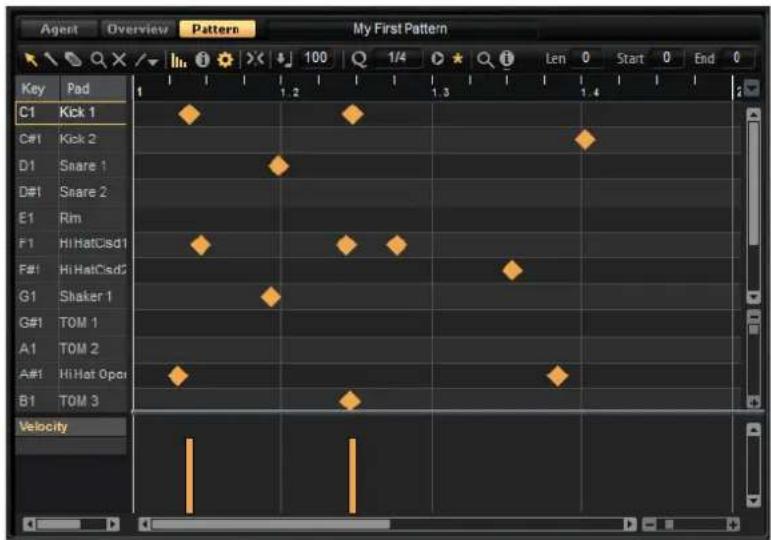Click the first velocity bar
771x540 pixels.
189,476
